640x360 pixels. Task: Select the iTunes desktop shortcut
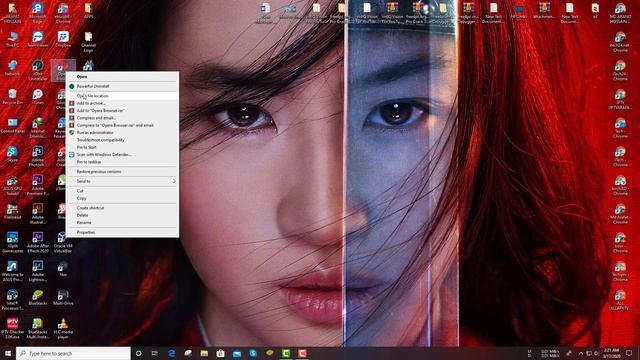click(x=38, y=97)
